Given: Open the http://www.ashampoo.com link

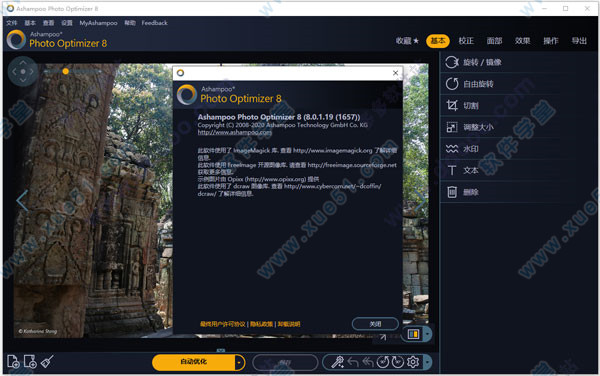Looking at the screenshot, I should pyautogui.click(x=235, y=132).
